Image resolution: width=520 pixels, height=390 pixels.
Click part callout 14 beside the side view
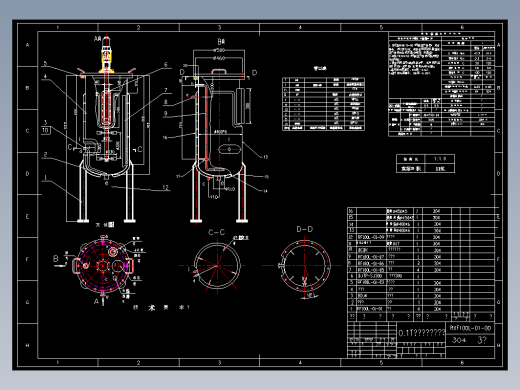click(265, 191)
